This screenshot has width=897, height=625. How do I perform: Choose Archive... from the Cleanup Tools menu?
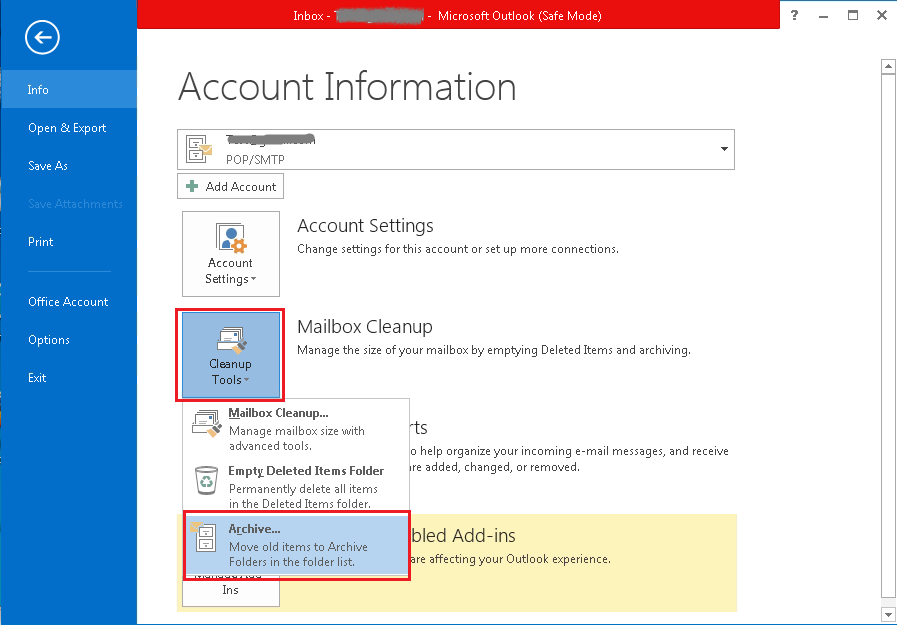pyautogui.click(x=296, y=545)
